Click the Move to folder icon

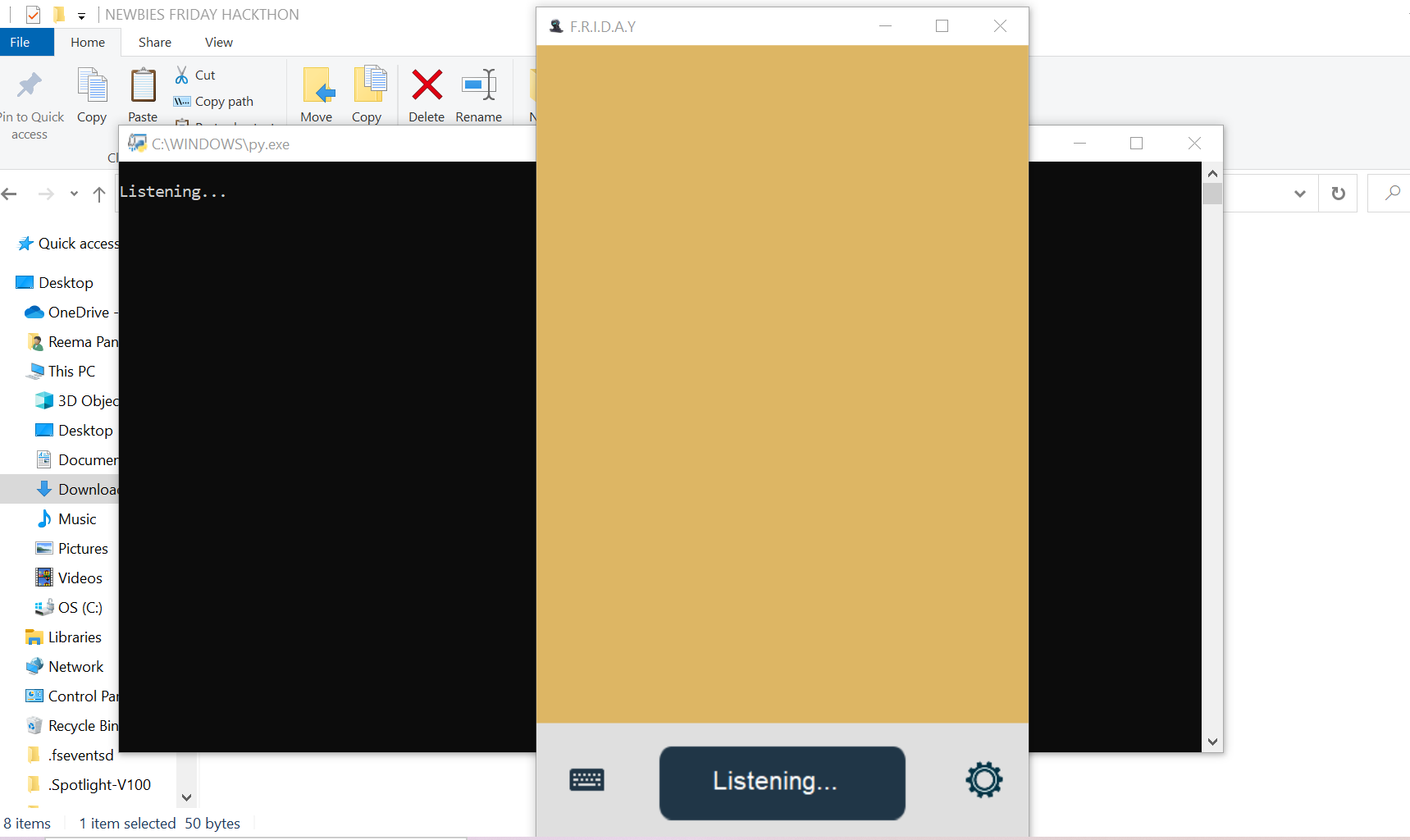click(317, 85)
